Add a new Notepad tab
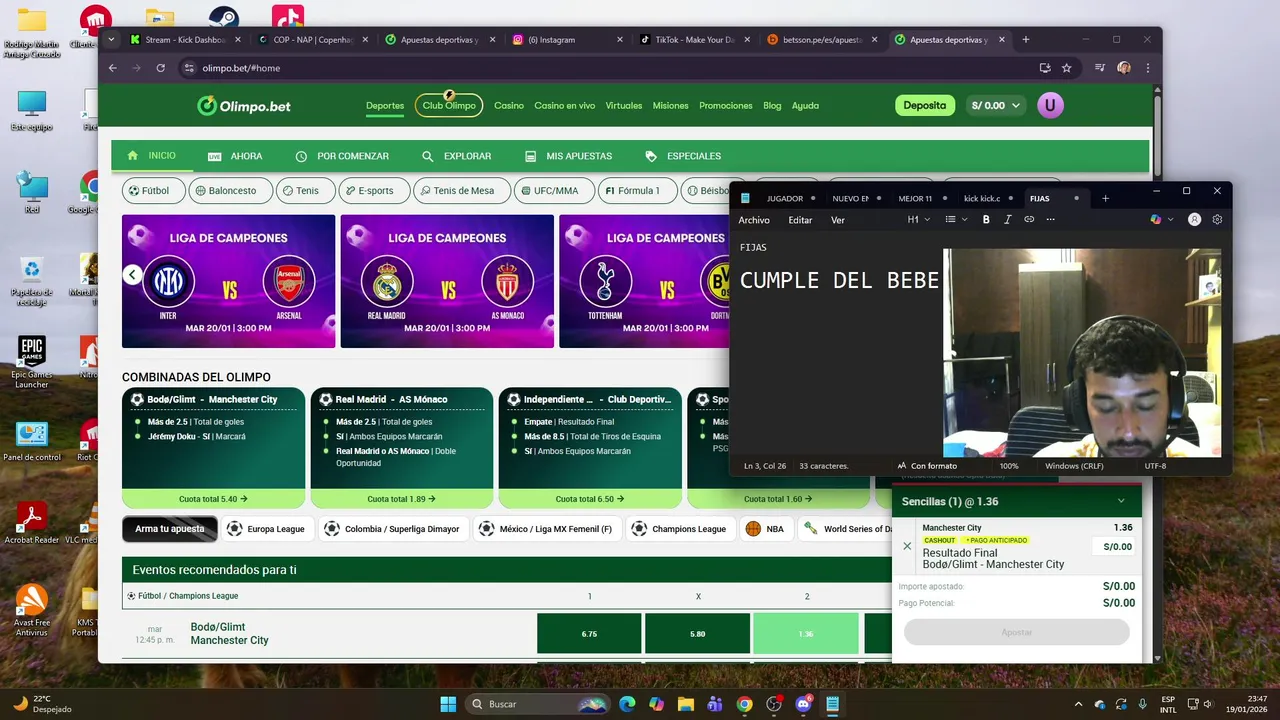The width and height of the screenshot is (1280, 720). [1105, 198]
